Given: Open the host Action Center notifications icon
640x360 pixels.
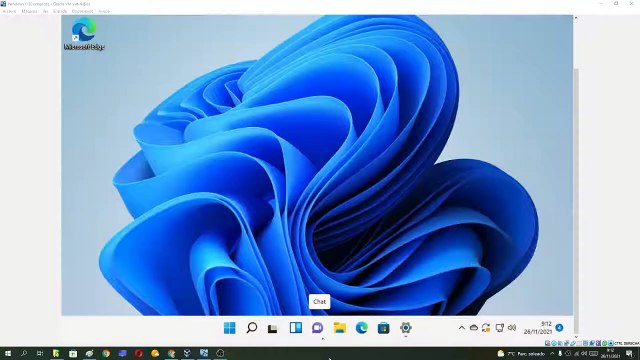Looking at the screenshot, I should tap(629, 354).
